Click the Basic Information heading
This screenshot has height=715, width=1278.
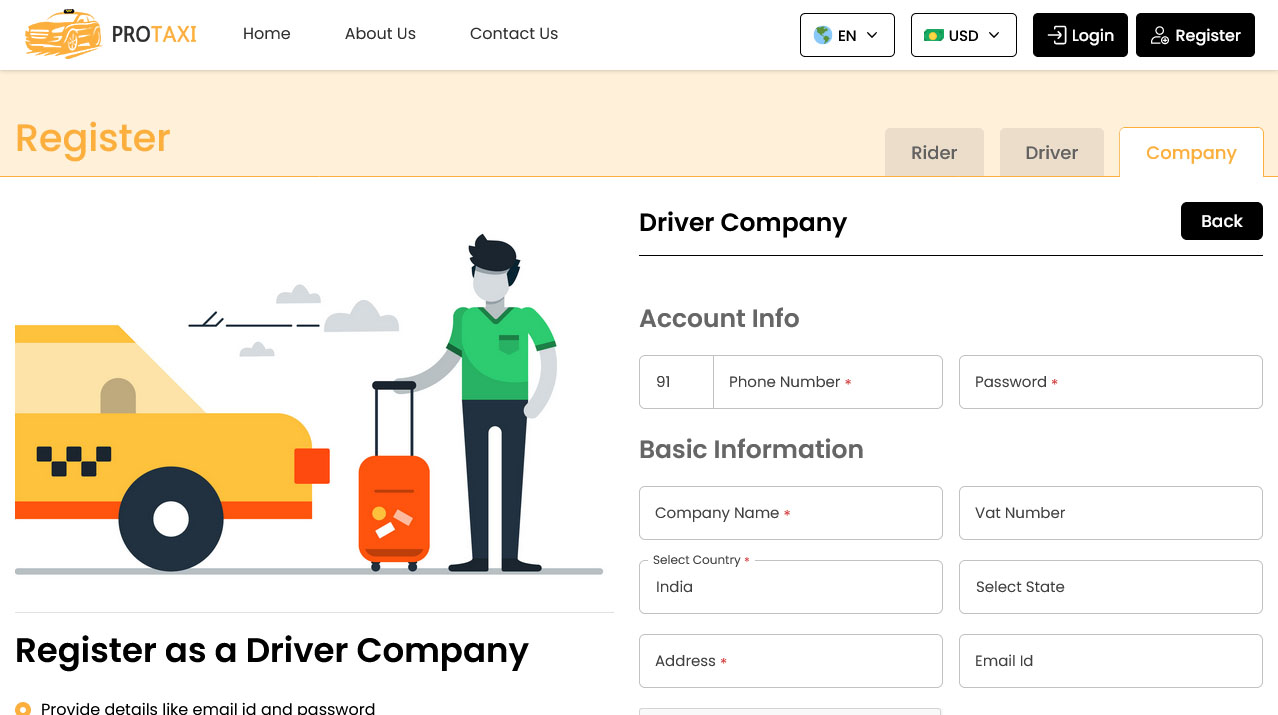click(x=751, y=449)
